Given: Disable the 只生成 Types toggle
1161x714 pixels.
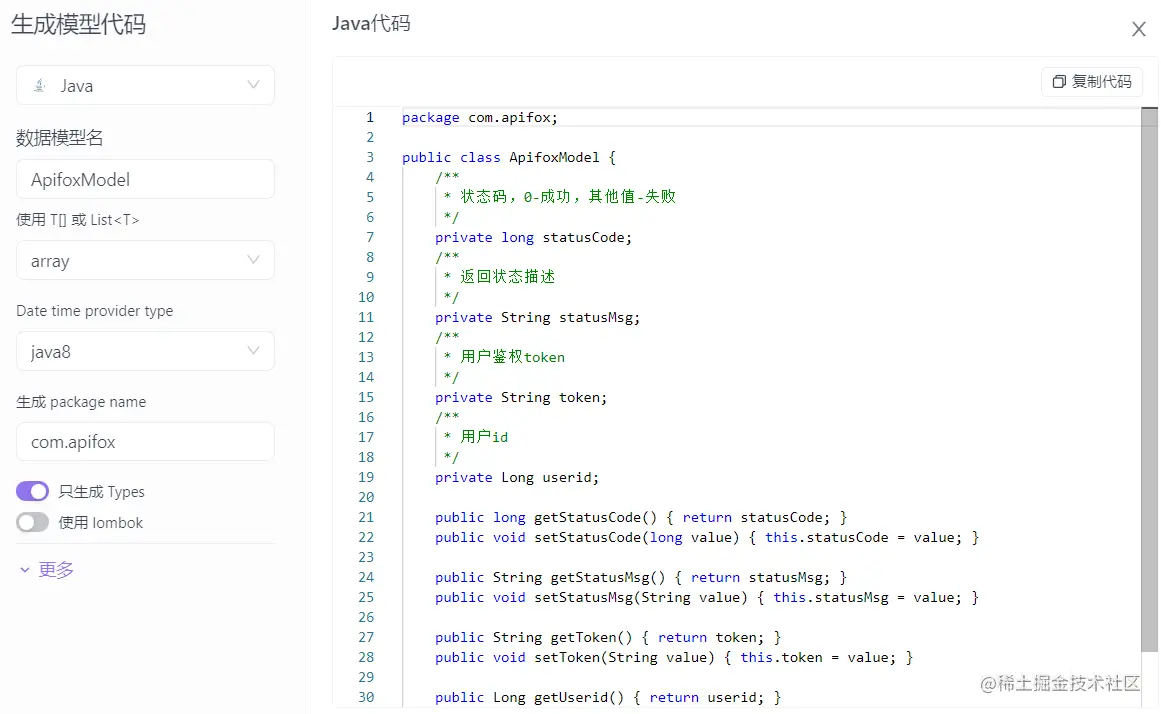Looking at the screenshot, I should coord(33,491).
